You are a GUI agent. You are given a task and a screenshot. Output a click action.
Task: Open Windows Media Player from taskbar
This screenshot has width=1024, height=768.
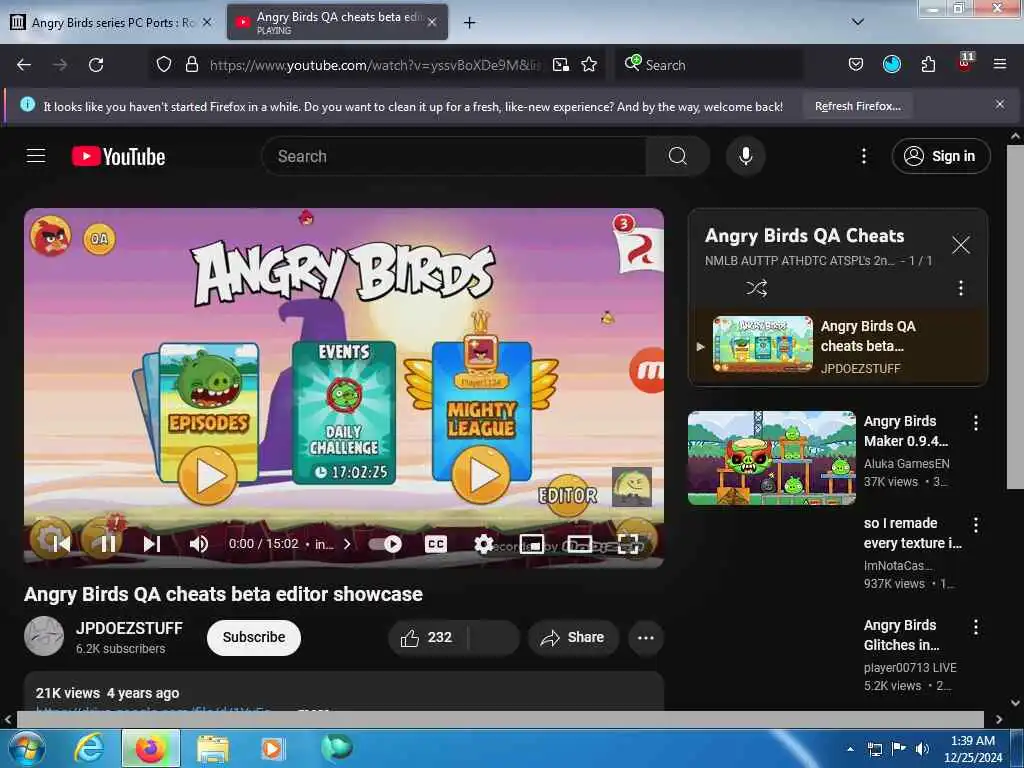272,748
